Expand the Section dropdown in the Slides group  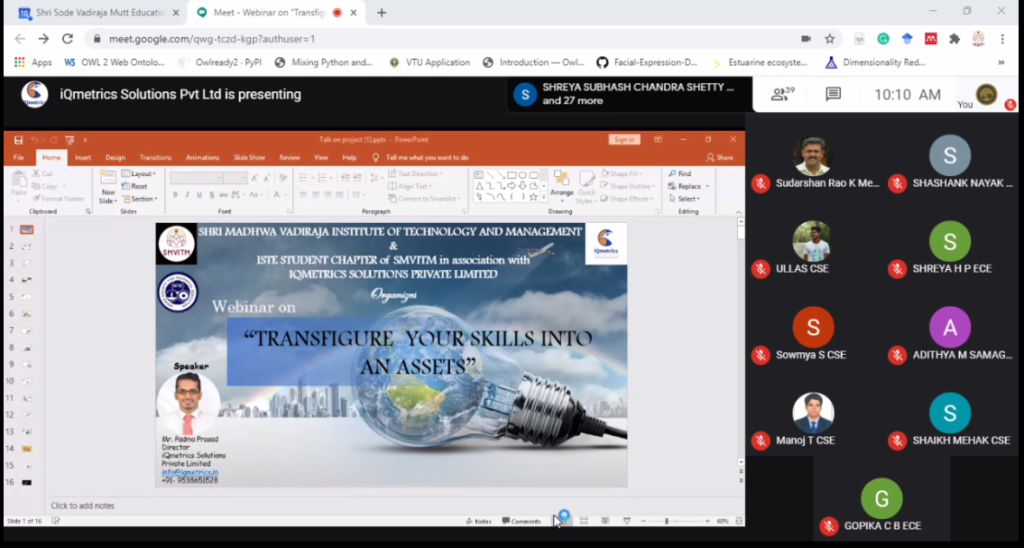tap(141, 199)
